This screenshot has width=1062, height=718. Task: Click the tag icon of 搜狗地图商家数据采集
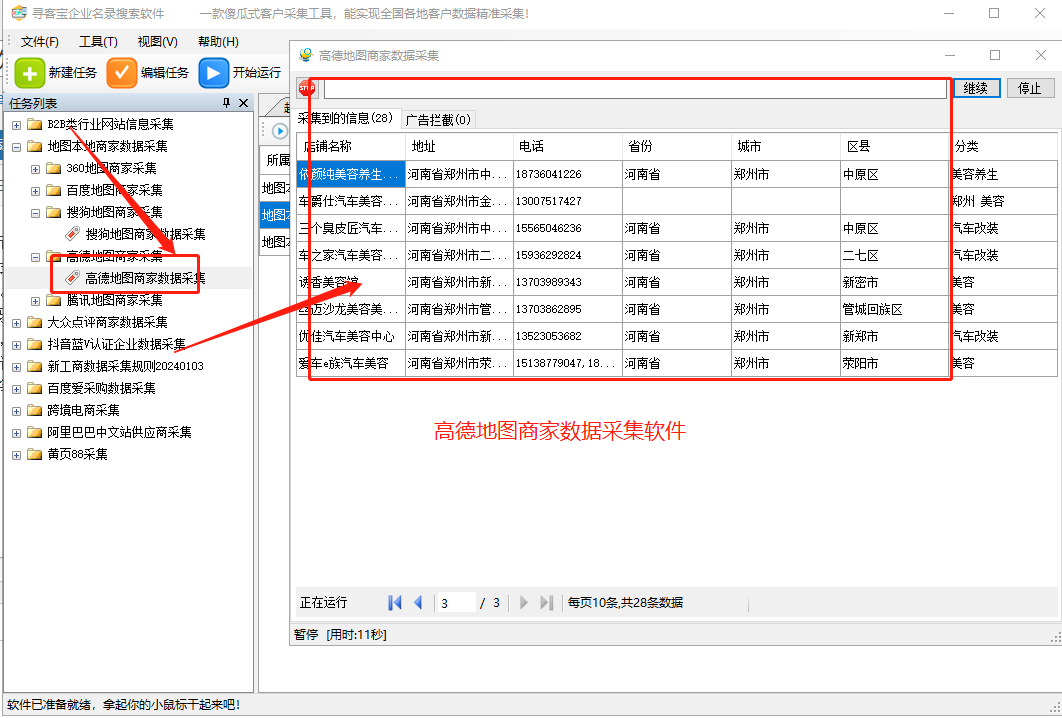click(72, 234)
